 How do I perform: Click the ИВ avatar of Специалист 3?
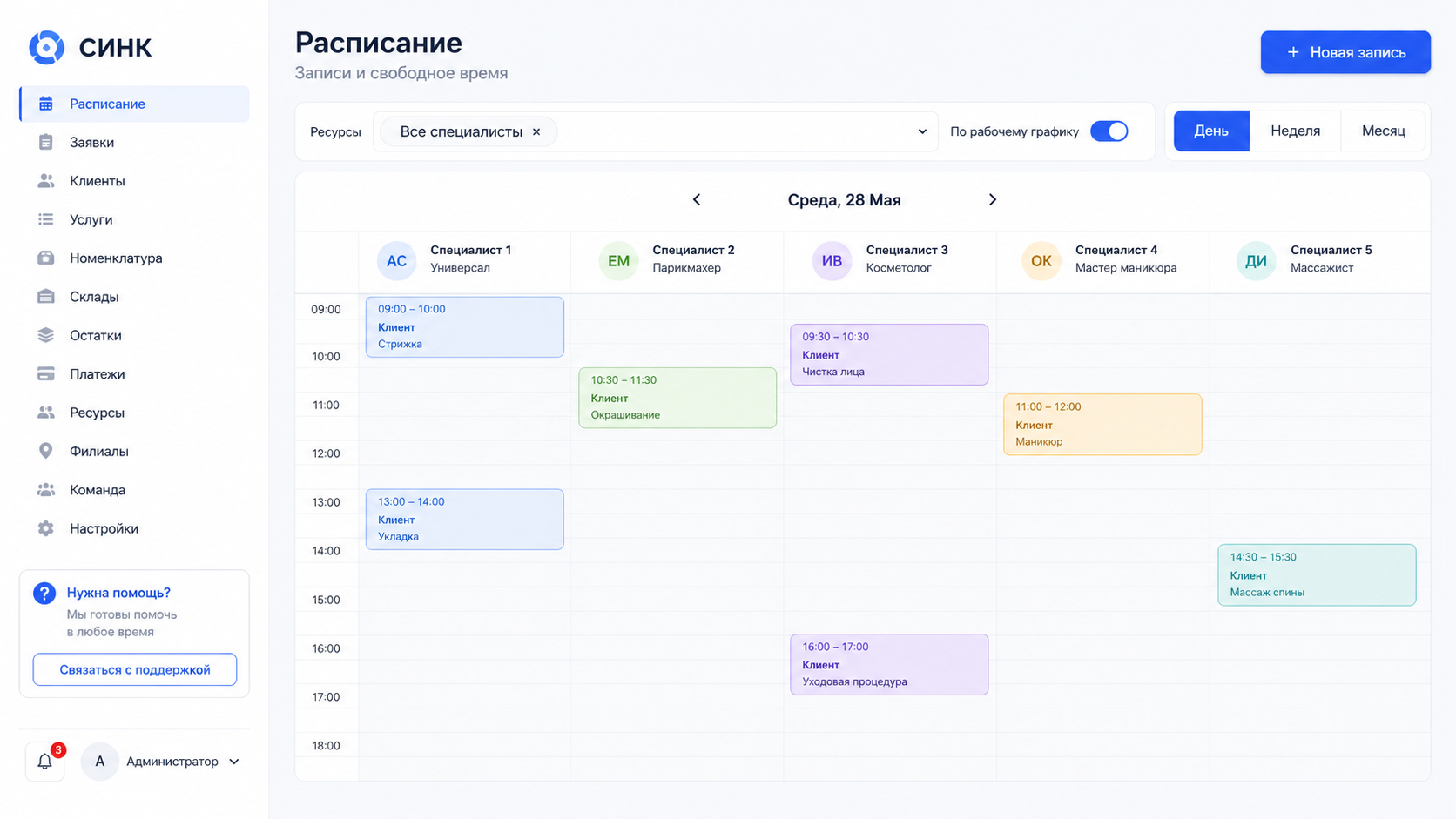[832, 260]
